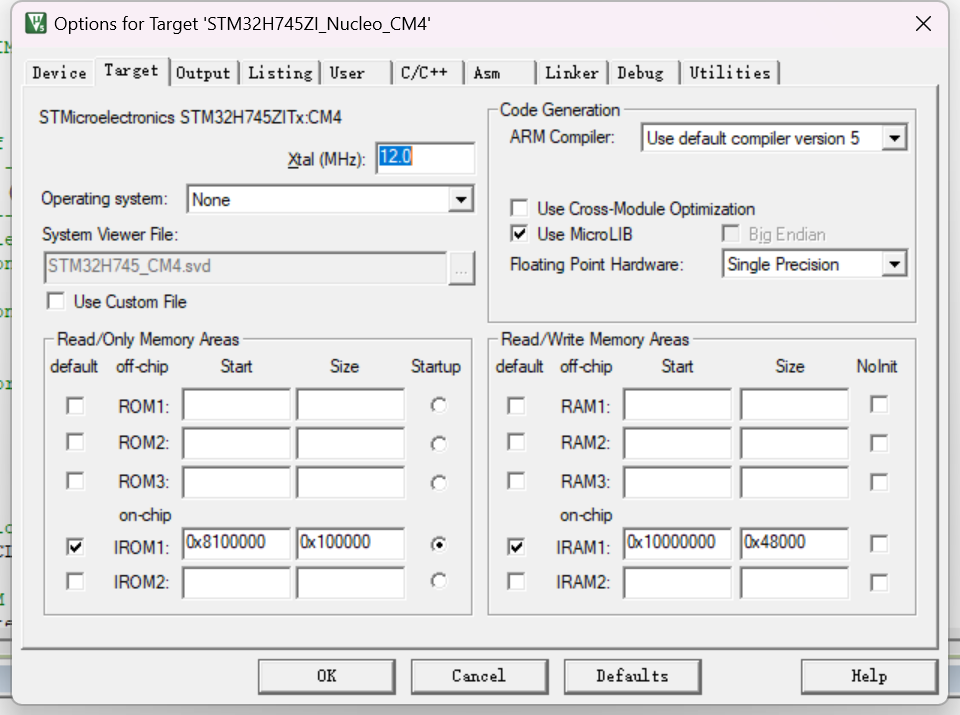Image resolution: width=960 pixels, height=715 pixels.
Task: Open Floating Point Hardware dropdown
Action: click(x=894, y=264)
